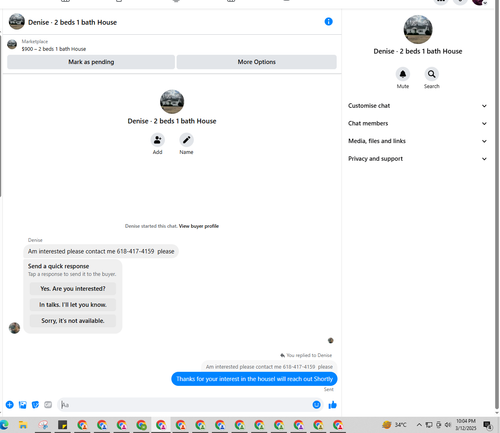Open the Snipping Tool taskbar icon

coord(43,425)
